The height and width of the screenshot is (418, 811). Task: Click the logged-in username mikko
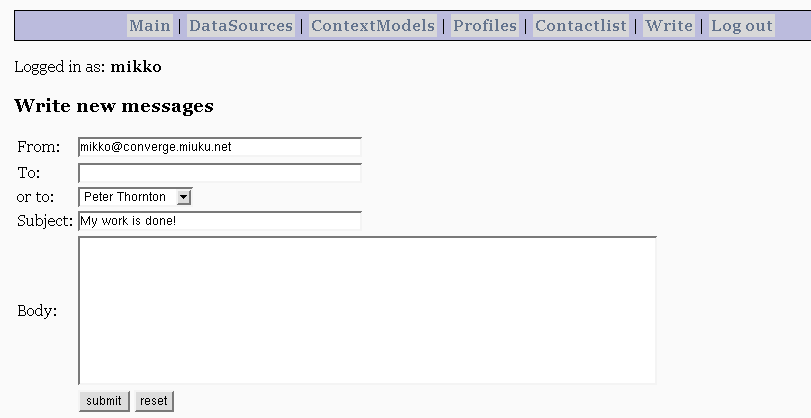click(136, 67)
